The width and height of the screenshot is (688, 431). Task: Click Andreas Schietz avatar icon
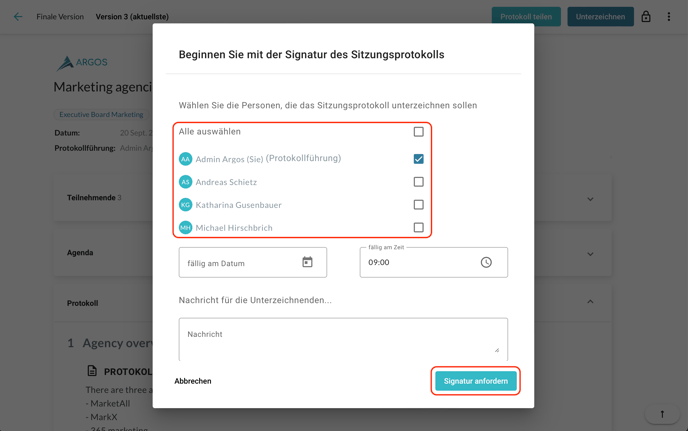click(x=186, y=182)
